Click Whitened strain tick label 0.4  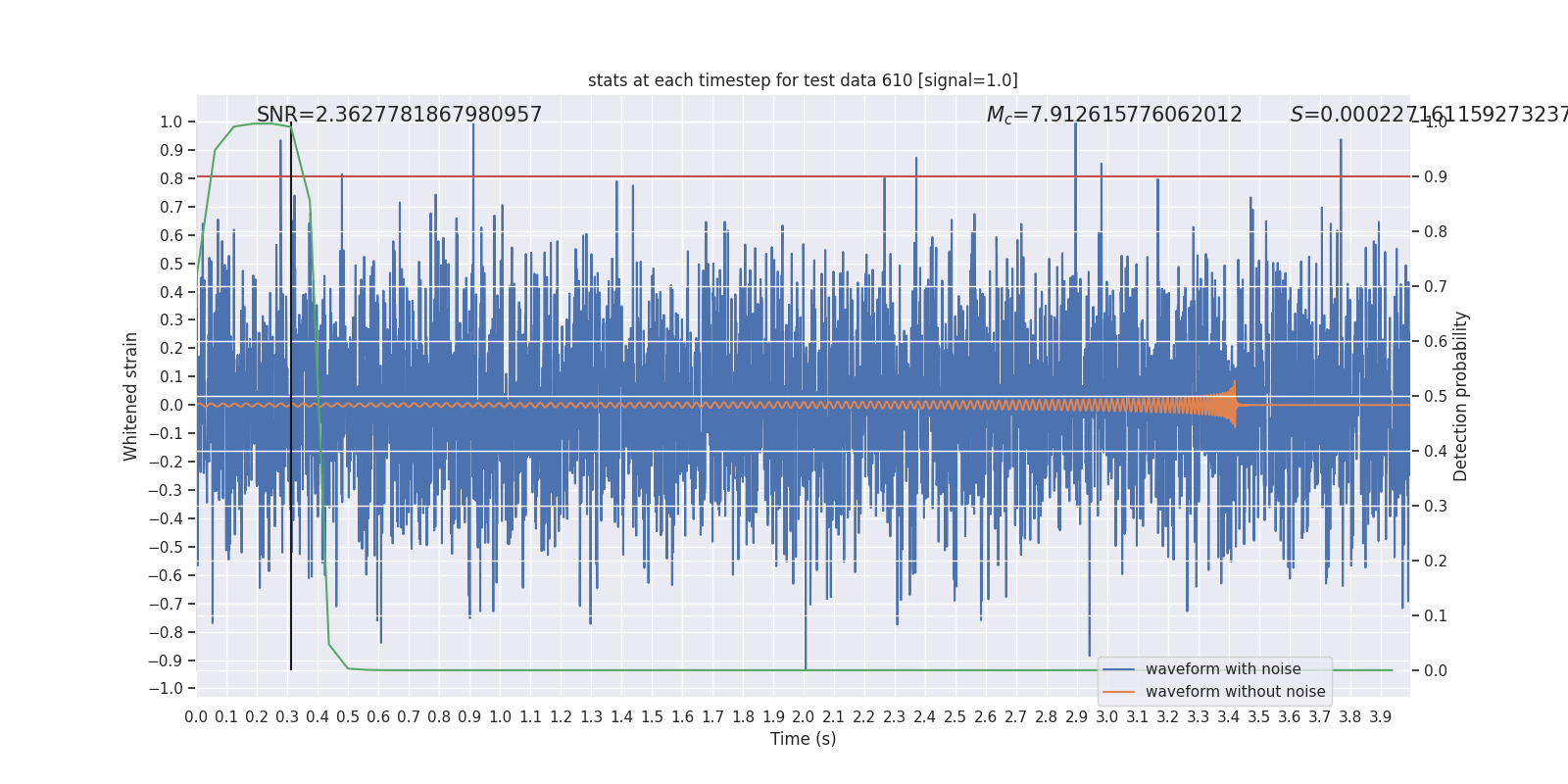(171, 292)
